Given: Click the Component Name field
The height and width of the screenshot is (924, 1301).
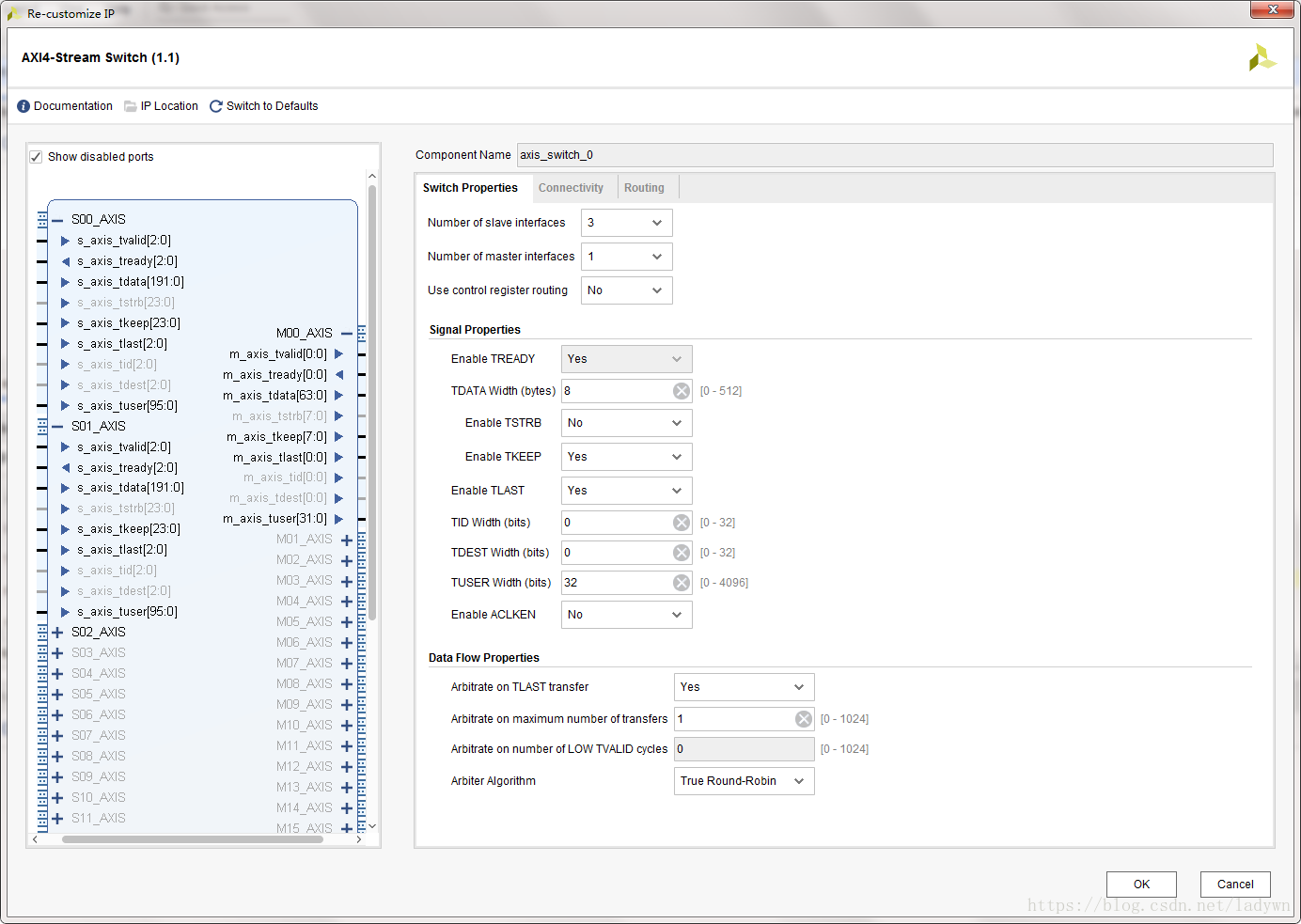Looking at the screenshot, I should point(895,155).
